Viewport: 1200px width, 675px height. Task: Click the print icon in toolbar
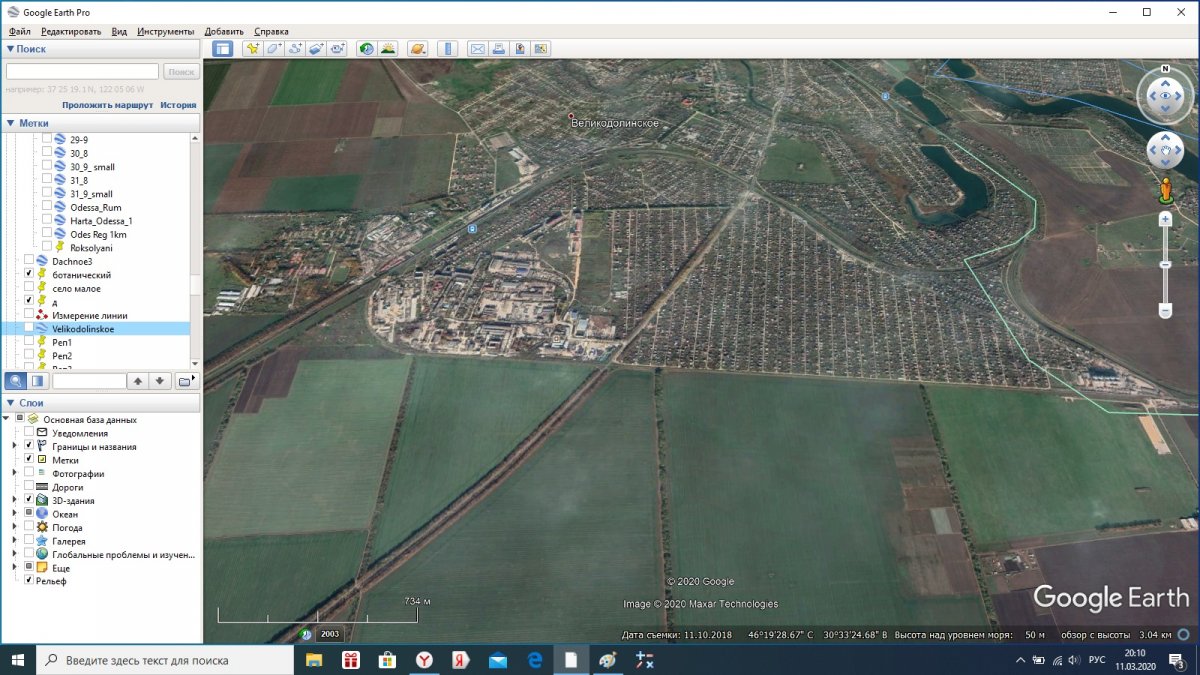tap(498, 48)
